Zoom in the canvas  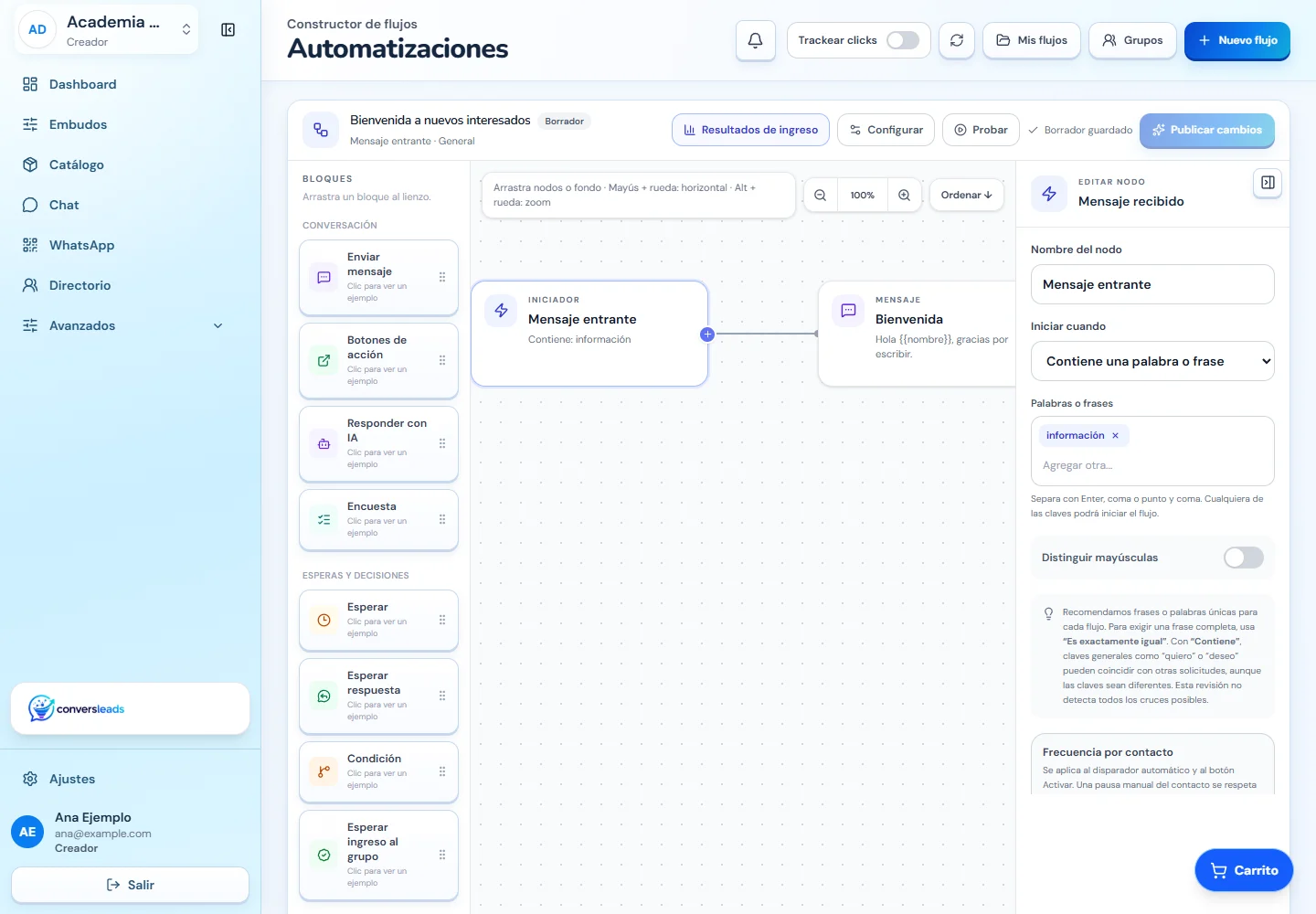click(x=904, y=195)
